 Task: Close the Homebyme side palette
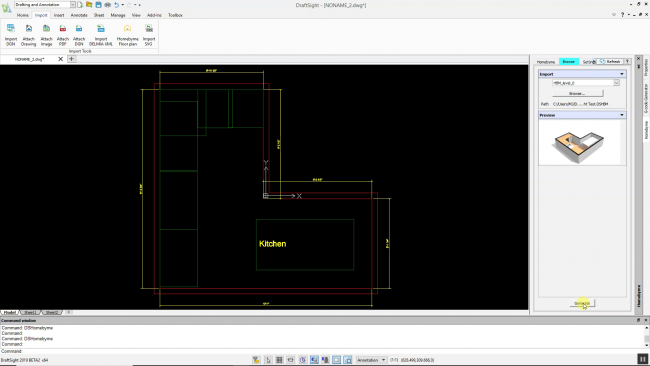coord(638,59)
